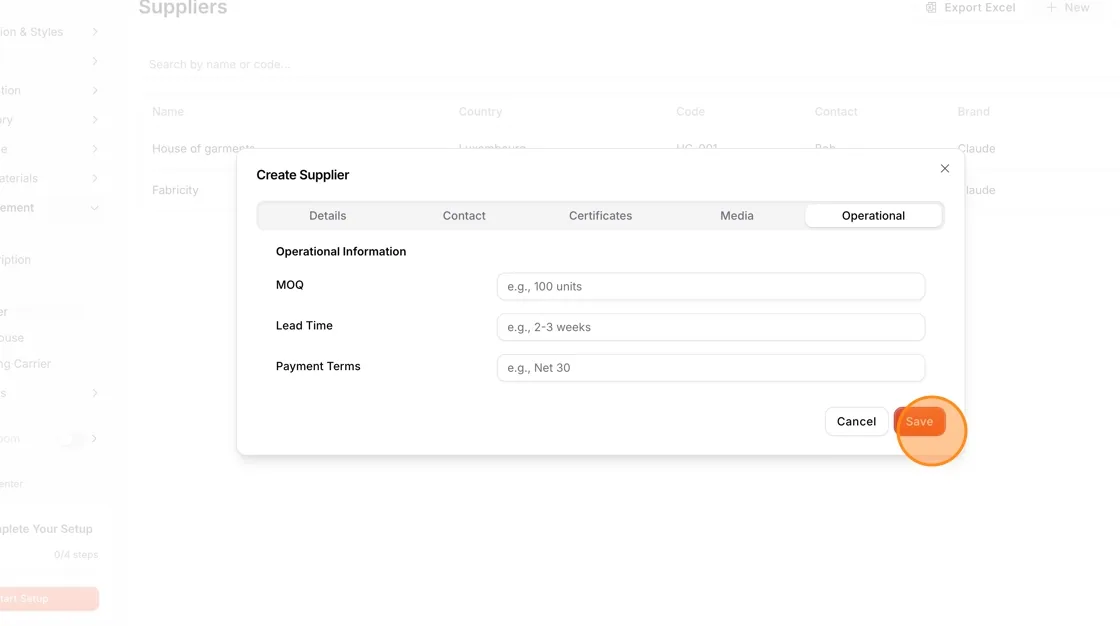Click the Start Setup button
The height and width of the screenshot is (626, 1120).
coord(49,599)
